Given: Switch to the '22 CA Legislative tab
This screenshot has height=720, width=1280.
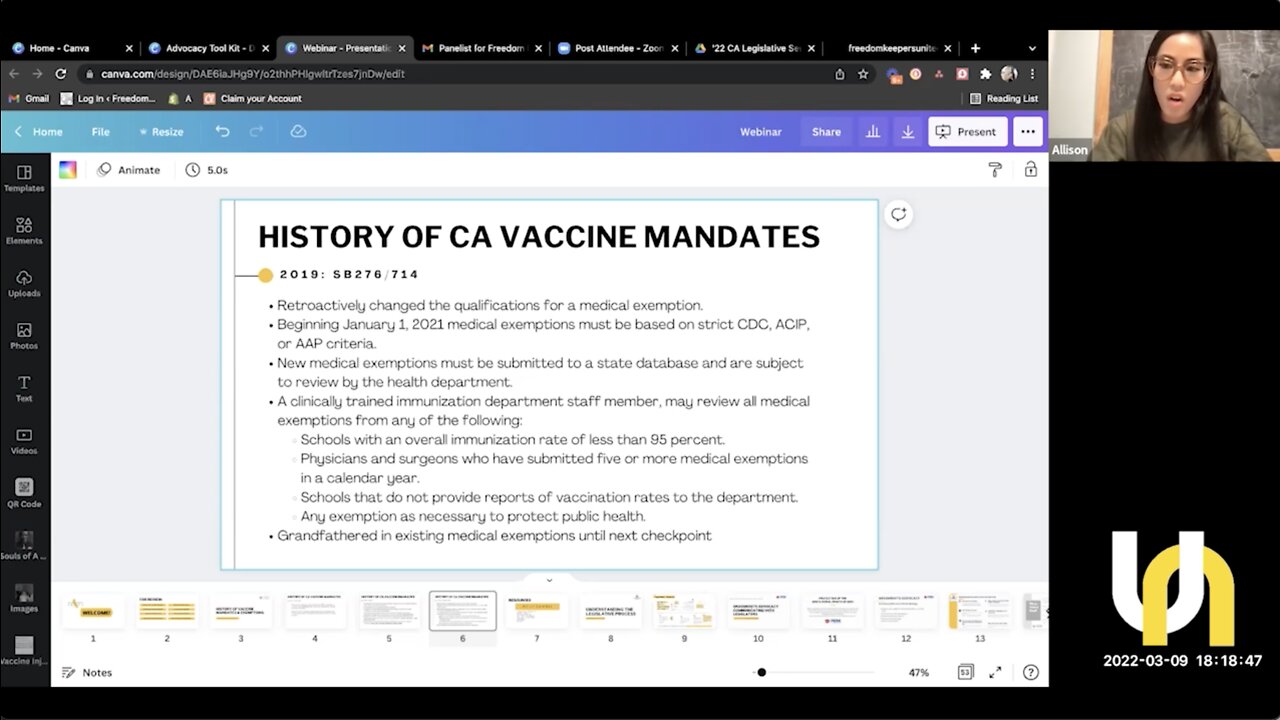Looking at the screenshot, I should pos(756,48).
